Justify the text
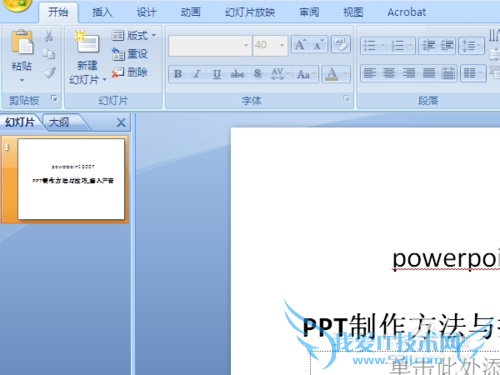Viewport: 500px width, 375px height. click(x=429, y=73)
